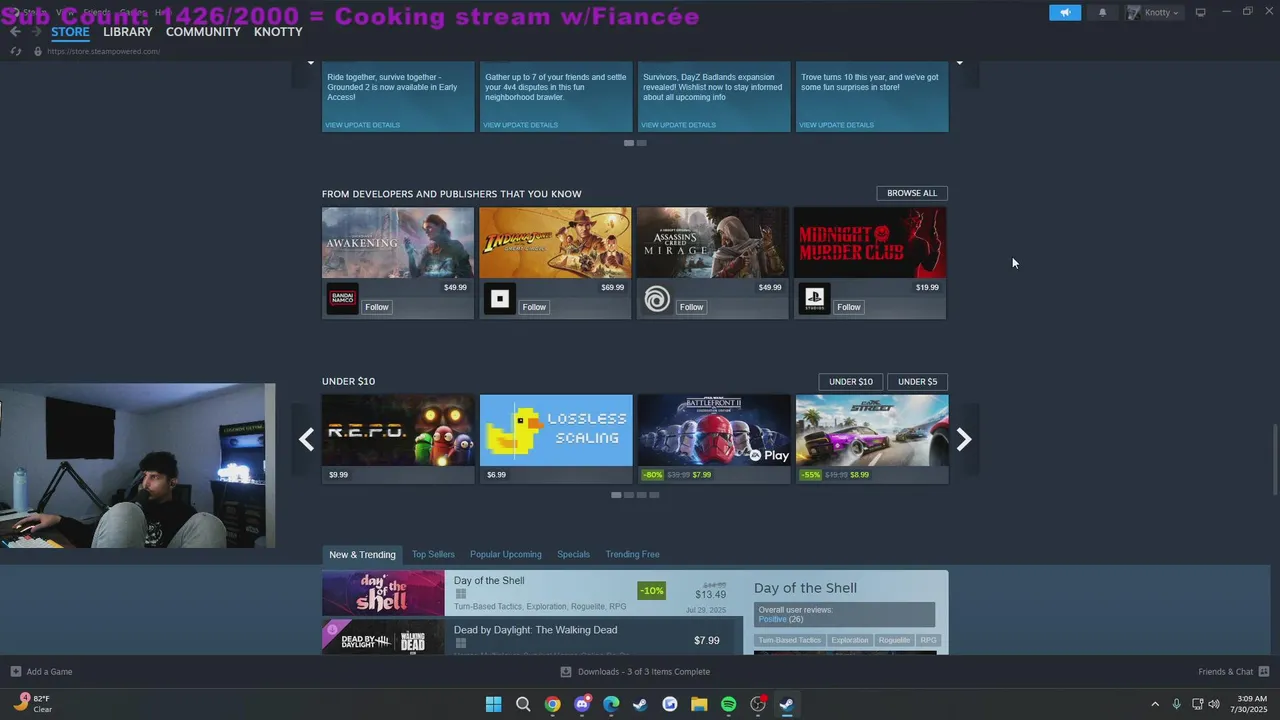Click the UNDER $5 filter button
This screenshot has height=720, width=1280.
[918, 381]
